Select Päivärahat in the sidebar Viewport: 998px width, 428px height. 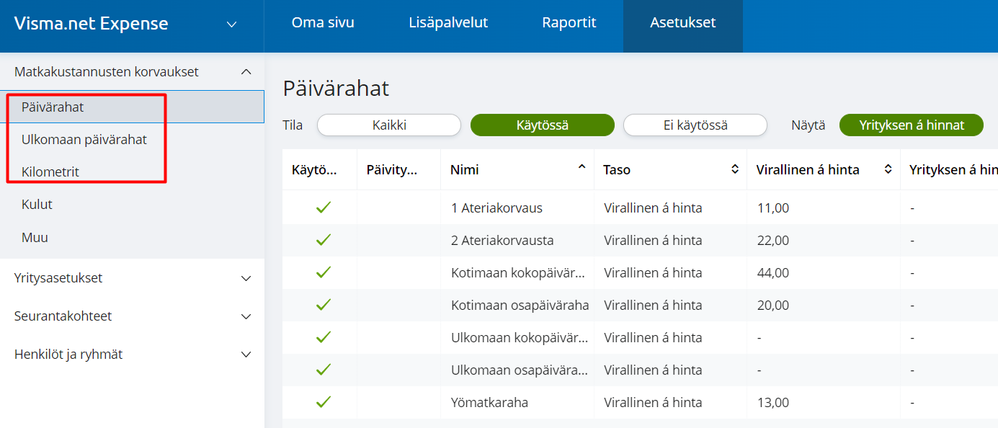132,106
